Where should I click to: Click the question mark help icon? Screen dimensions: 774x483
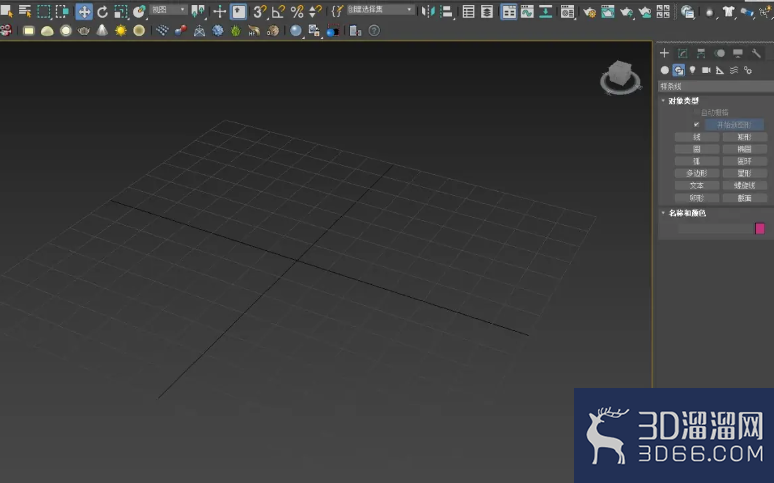tap(375, 31)
